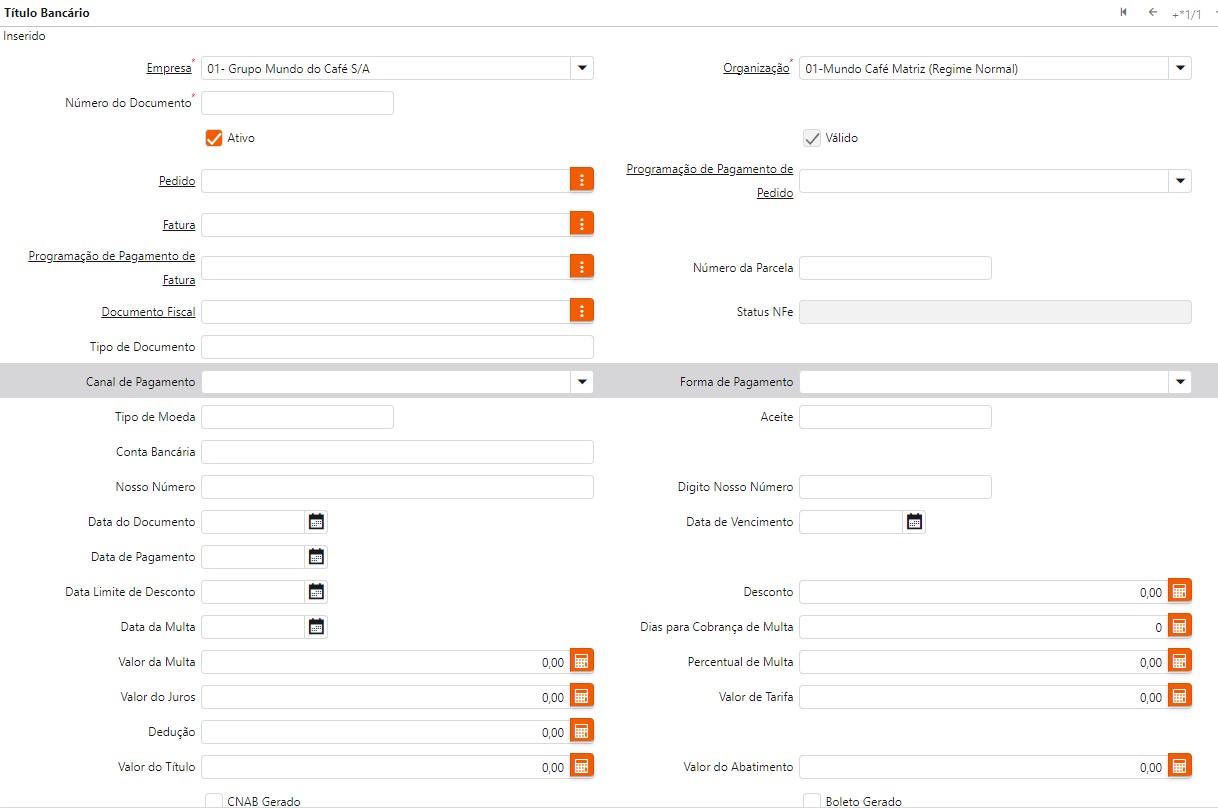This screenshot has width=1218, height=808.
Task: Uncheck the Ativo checkbox
Action: (213, 138)
